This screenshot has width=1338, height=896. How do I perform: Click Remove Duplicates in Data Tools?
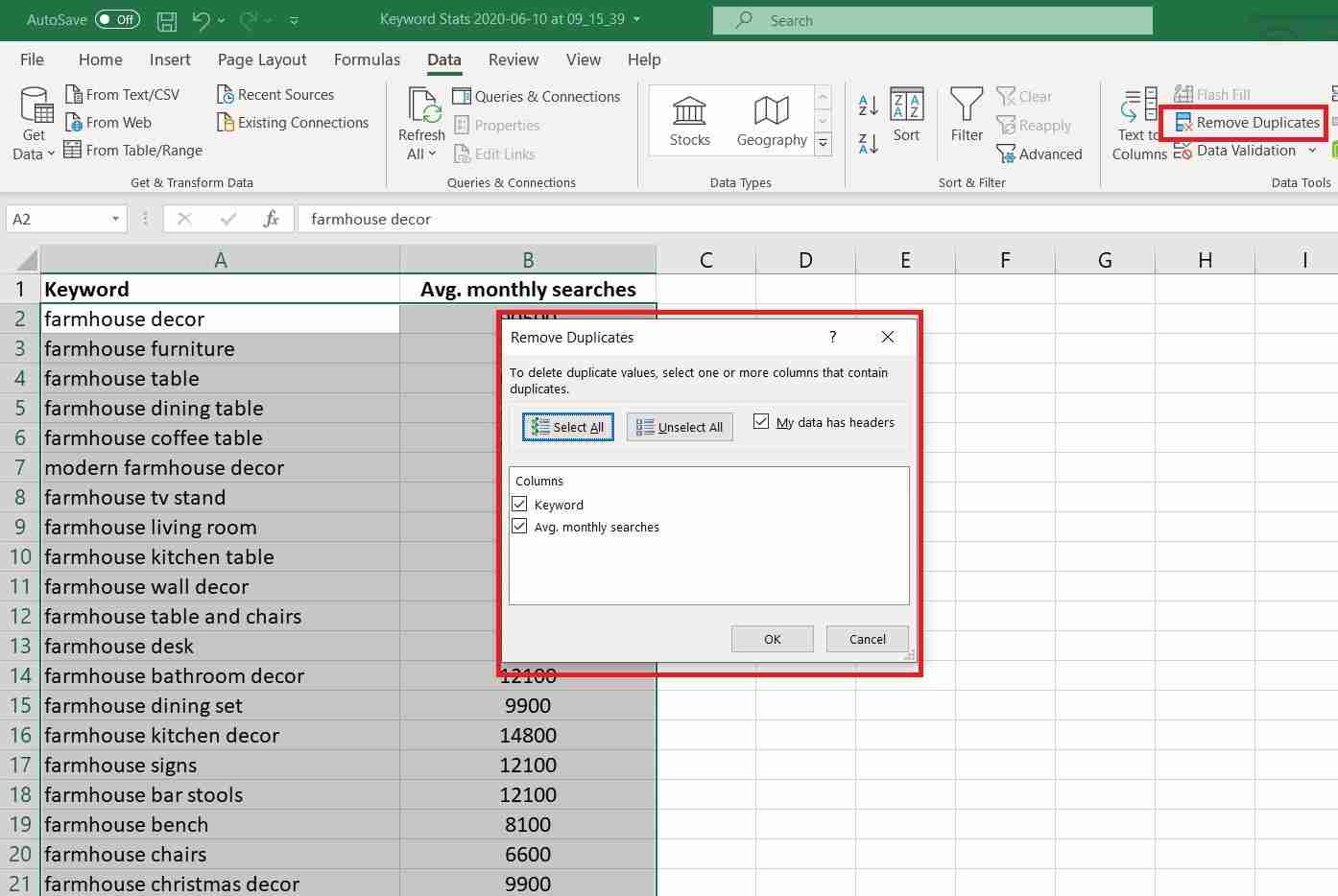(x=1247, y=123)
